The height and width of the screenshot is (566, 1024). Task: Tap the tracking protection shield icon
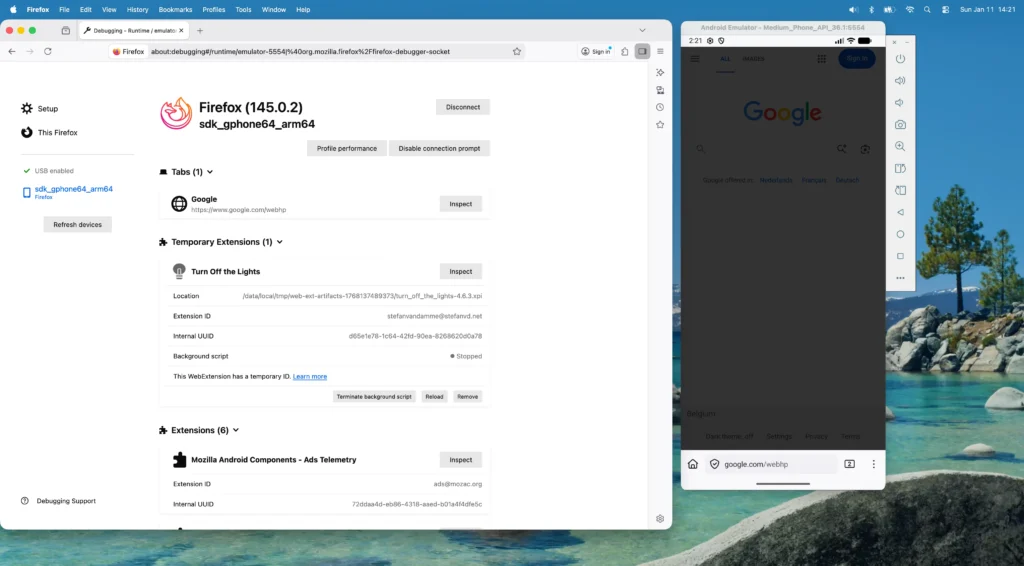[714, 464]
